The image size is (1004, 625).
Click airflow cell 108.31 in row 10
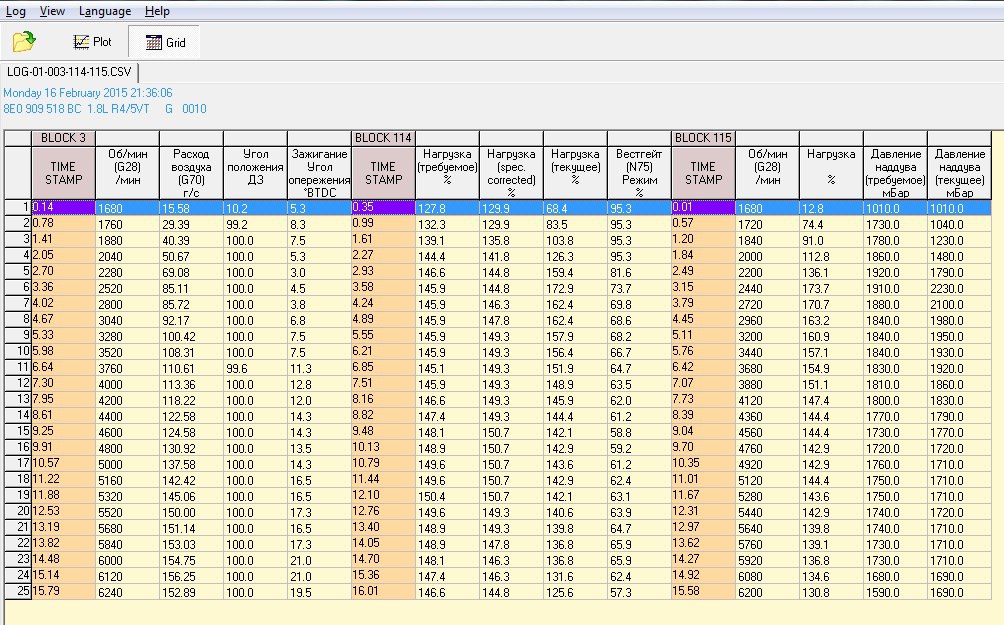click(x=191, y=352)
